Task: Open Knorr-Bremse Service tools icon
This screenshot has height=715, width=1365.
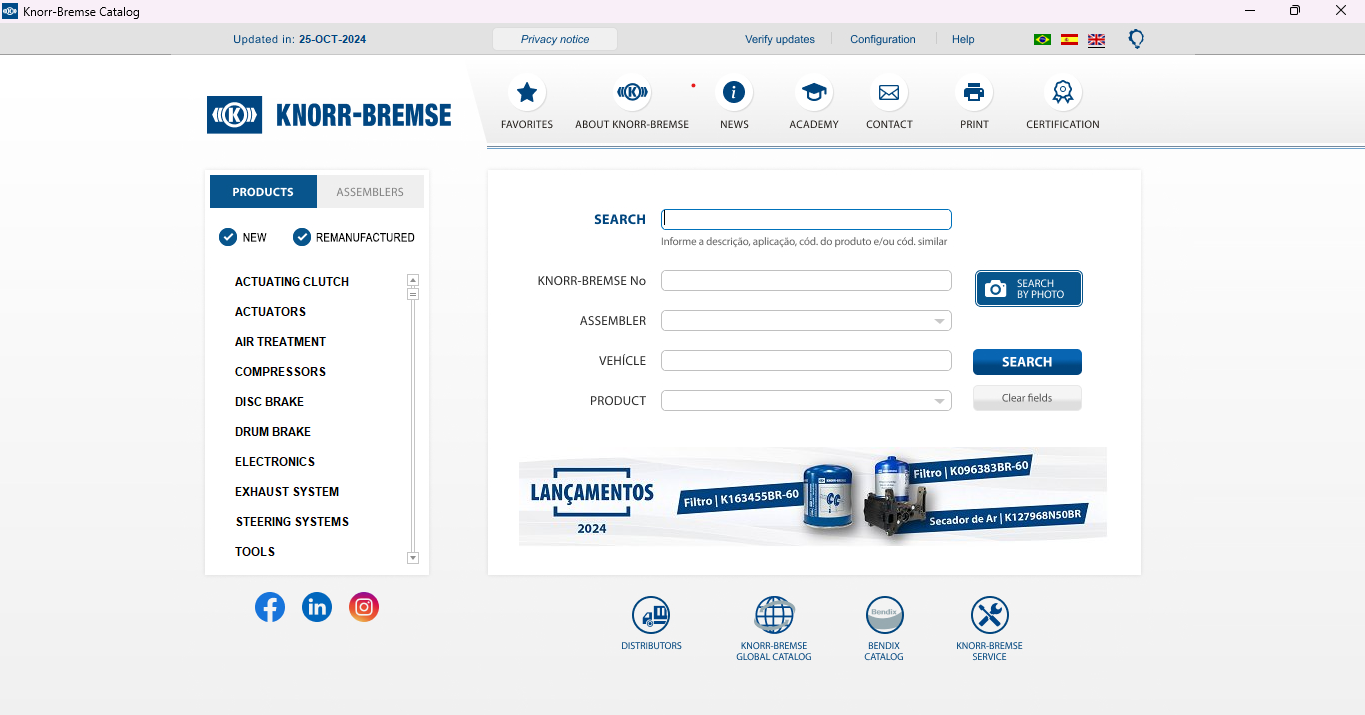Action: pyautogui.click(x=989, y=615)
